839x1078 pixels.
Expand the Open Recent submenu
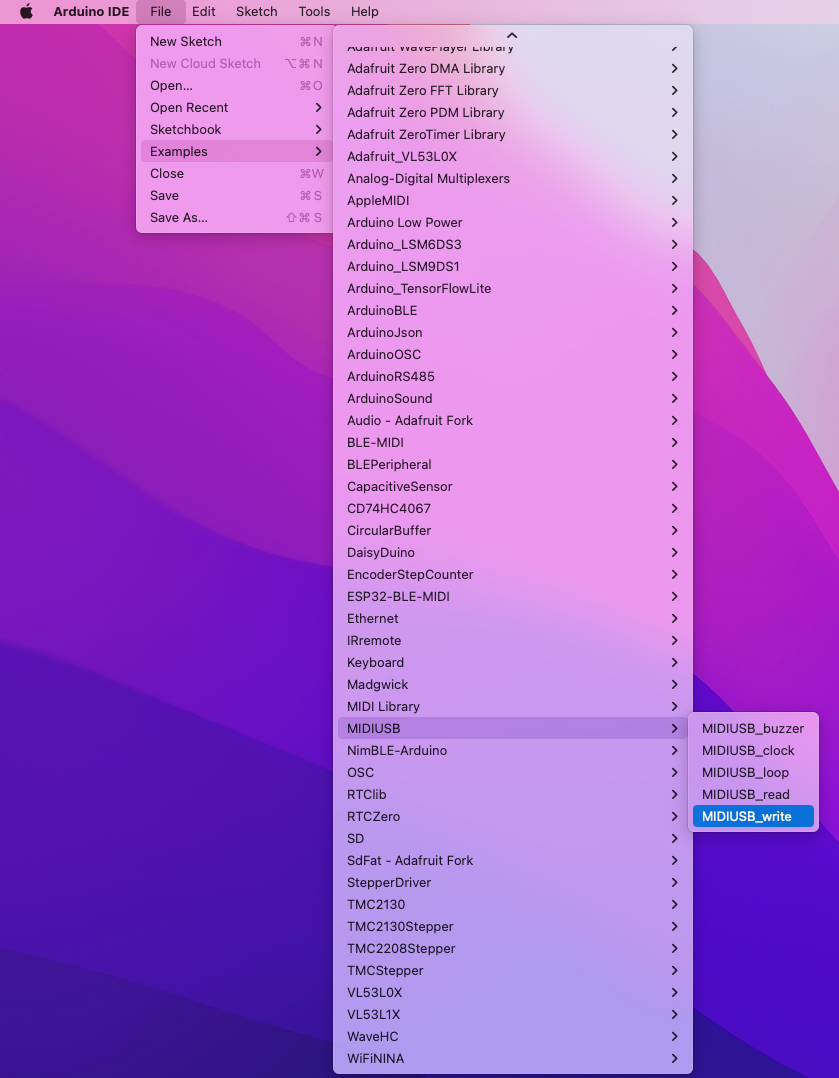[236, 107]
